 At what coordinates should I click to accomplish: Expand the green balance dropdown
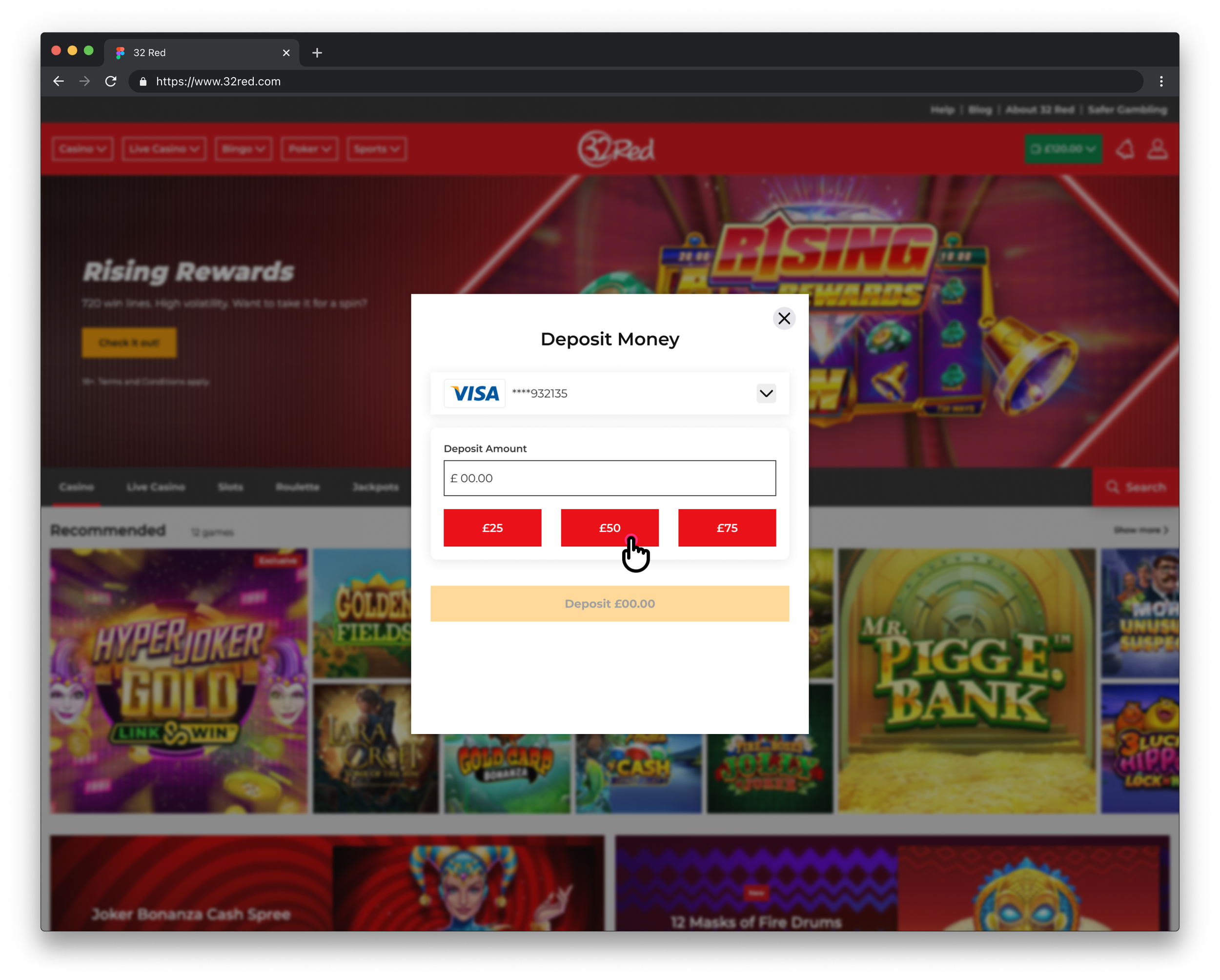[1063, 149]
